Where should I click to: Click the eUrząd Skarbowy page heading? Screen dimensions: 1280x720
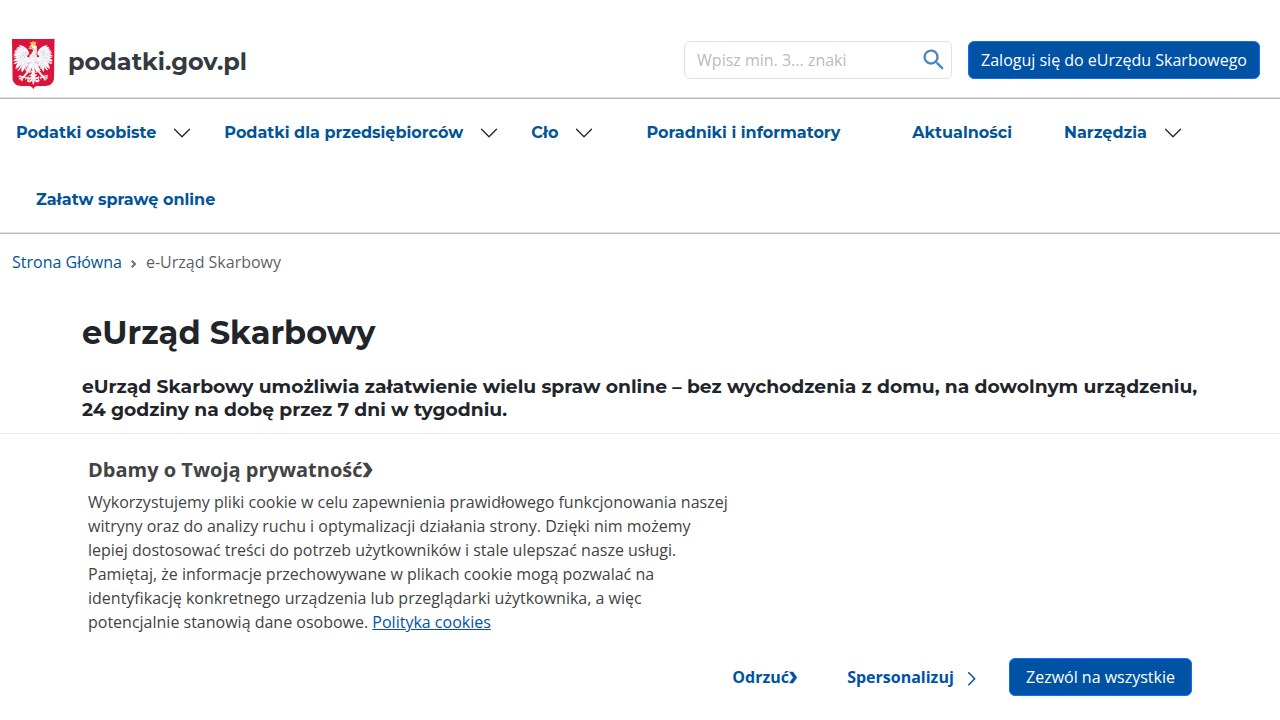[x=229, y=332]
